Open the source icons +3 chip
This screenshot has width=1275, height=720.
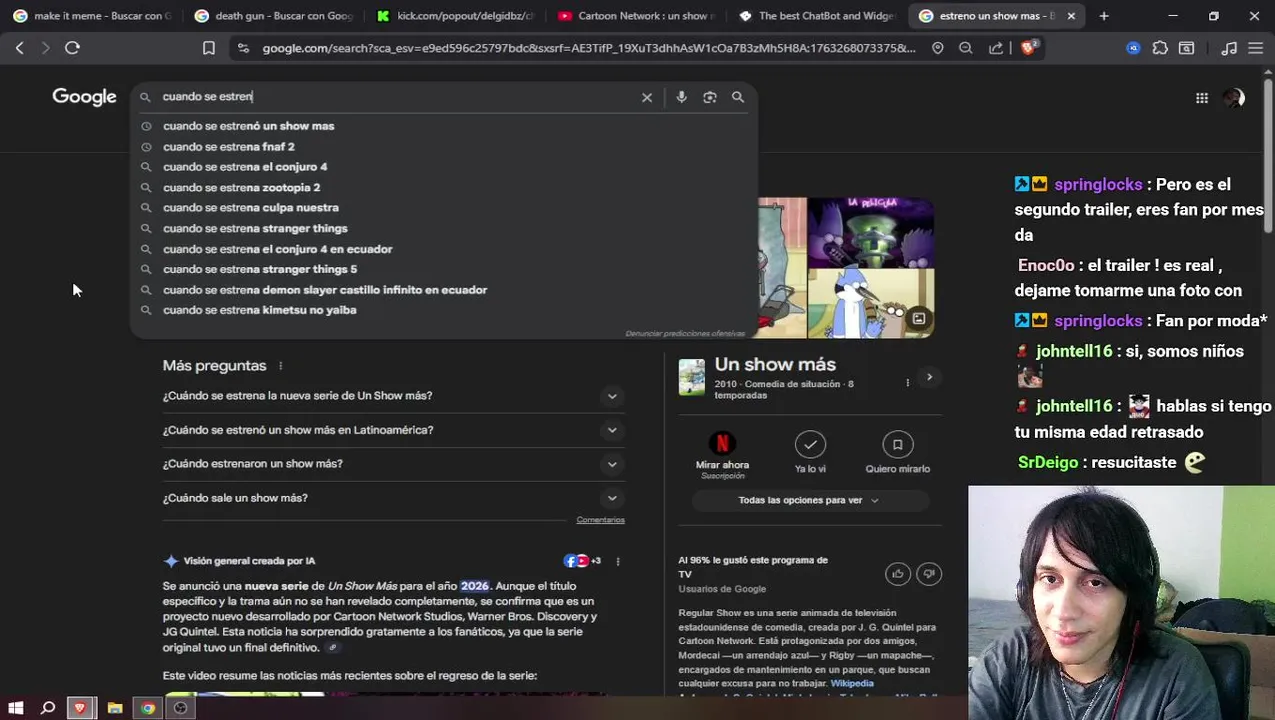[x=582, y=561]
